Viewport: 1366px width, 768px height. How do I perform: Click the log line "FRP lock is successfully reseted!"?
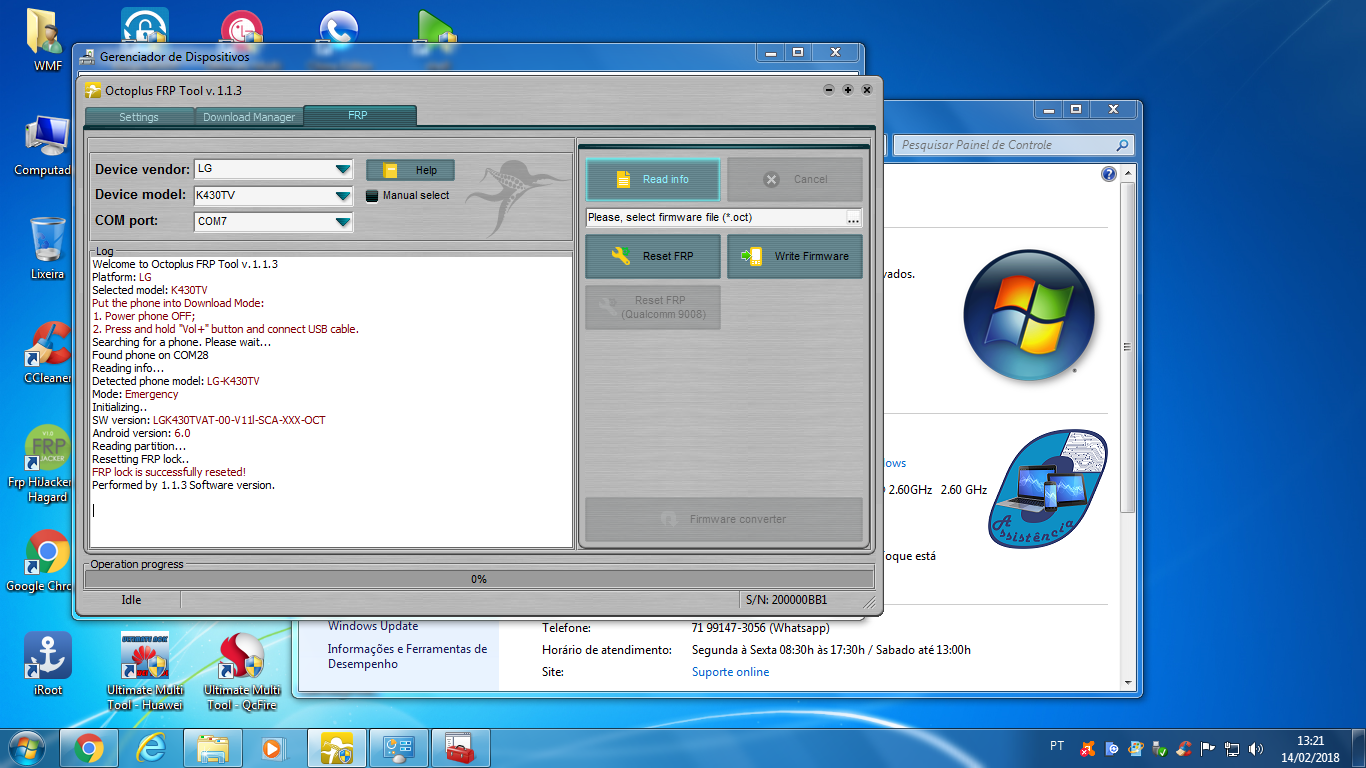(x=169, y=472)
